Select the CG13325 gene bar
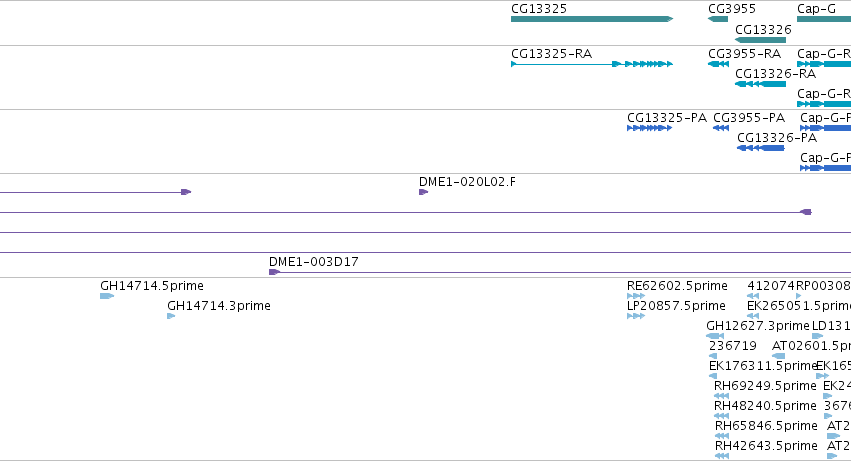 tap(592, 19)
